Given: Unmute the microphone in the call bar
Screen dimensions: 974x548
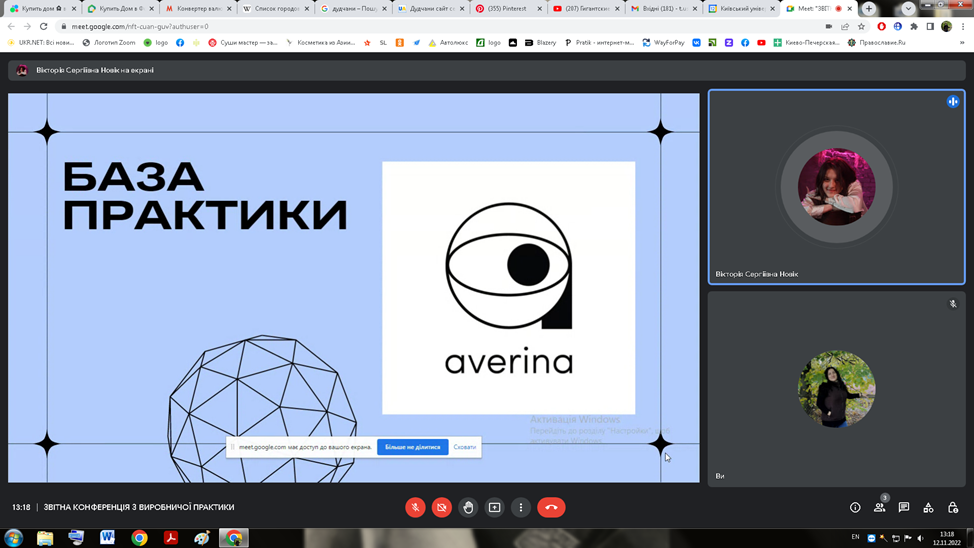Looking at the screenshot, I should (x=415, y=508).
